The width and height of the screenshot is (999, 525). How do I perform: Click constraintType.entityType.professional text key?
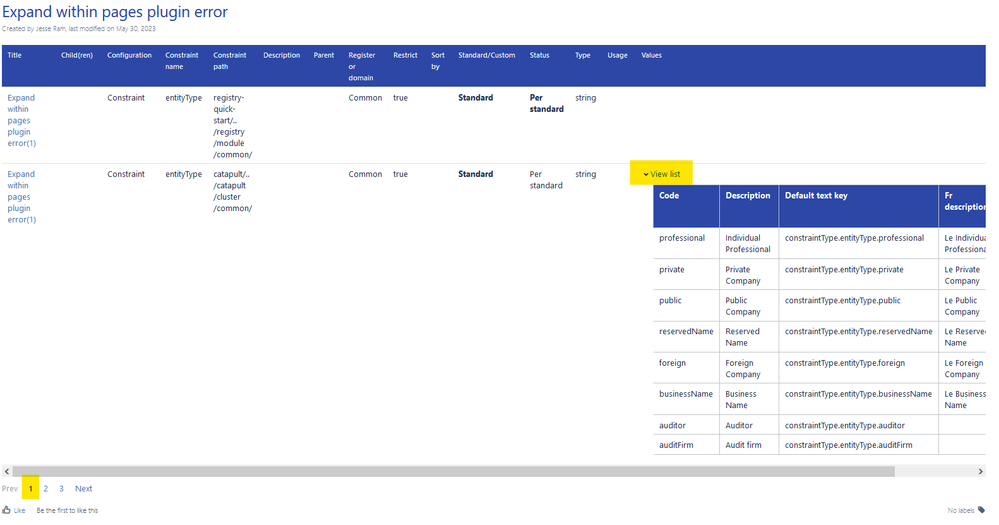[x=854, y=238]
